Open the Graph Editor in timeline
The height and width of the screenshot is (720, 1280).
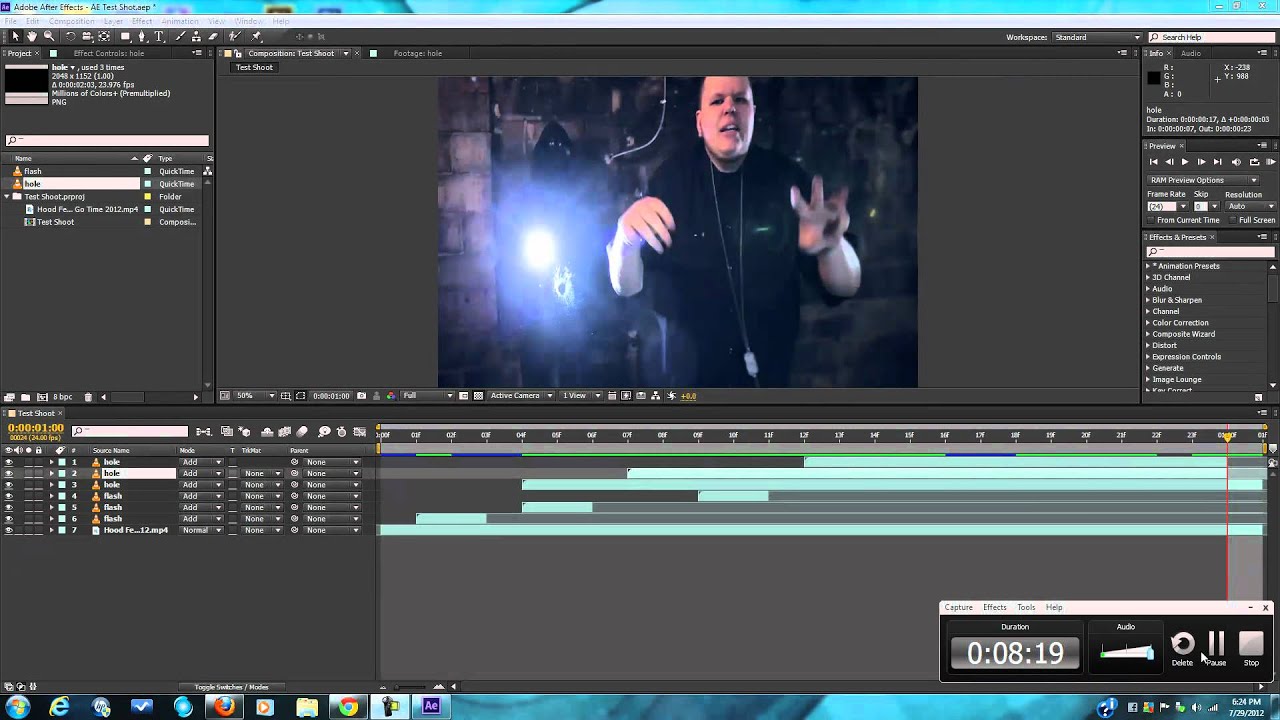(x=360, y=432)
